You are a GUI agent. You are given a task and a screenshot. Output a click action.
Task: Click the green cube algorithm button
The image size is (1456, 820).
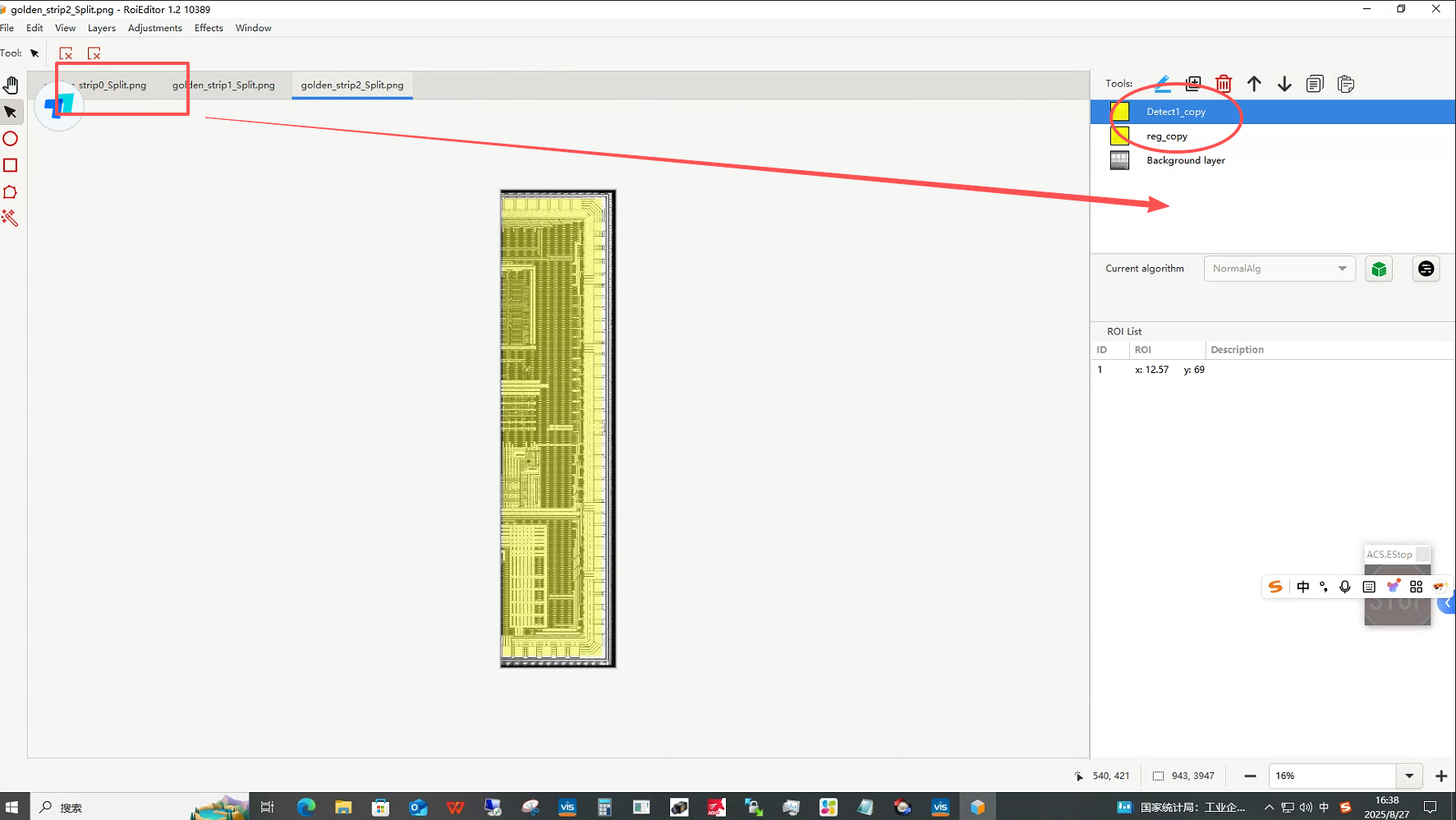(x=1379, y=269)
